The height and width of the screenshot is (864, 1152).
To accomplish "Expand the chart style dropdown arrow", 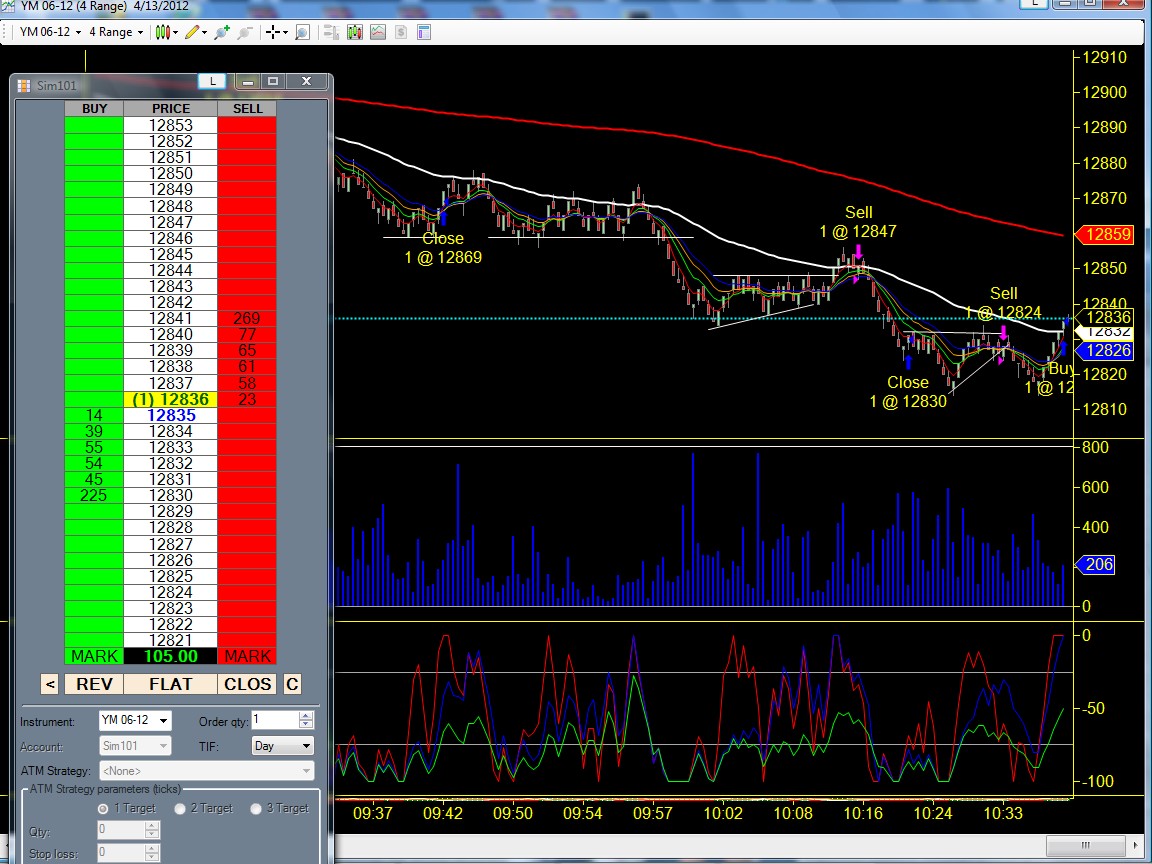I will [x=176, y=32].
